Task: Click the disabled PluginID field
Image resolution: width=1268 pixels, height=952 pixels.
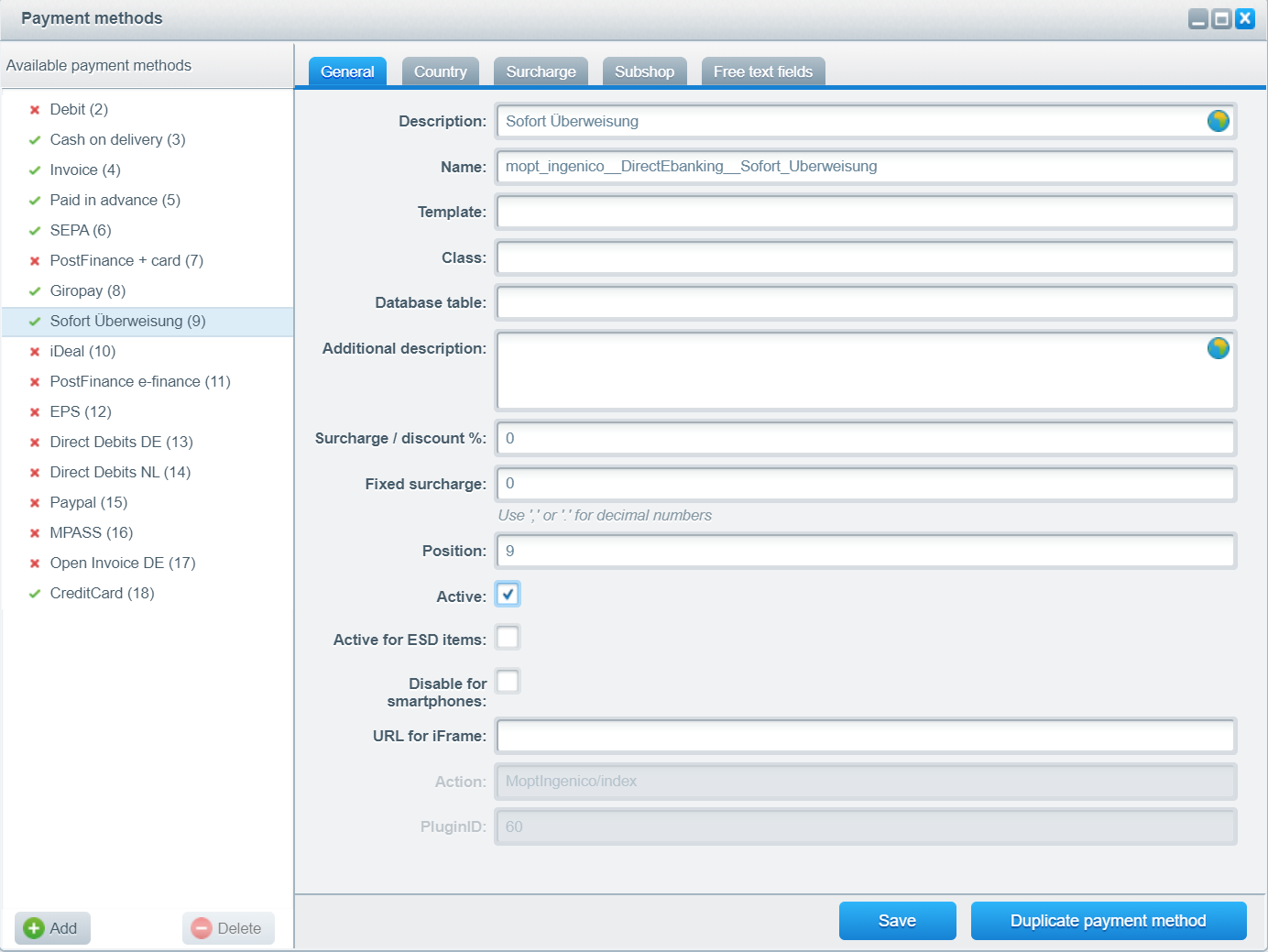Action: [866, 826]
